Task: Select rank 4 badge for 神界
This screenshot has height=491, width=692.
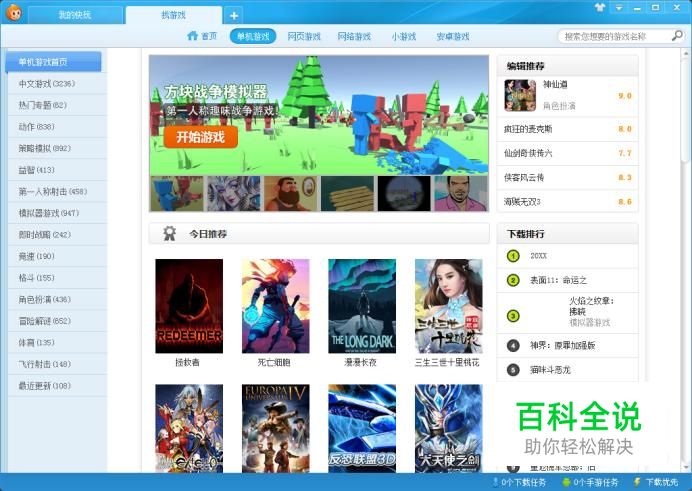Action: 513,345
